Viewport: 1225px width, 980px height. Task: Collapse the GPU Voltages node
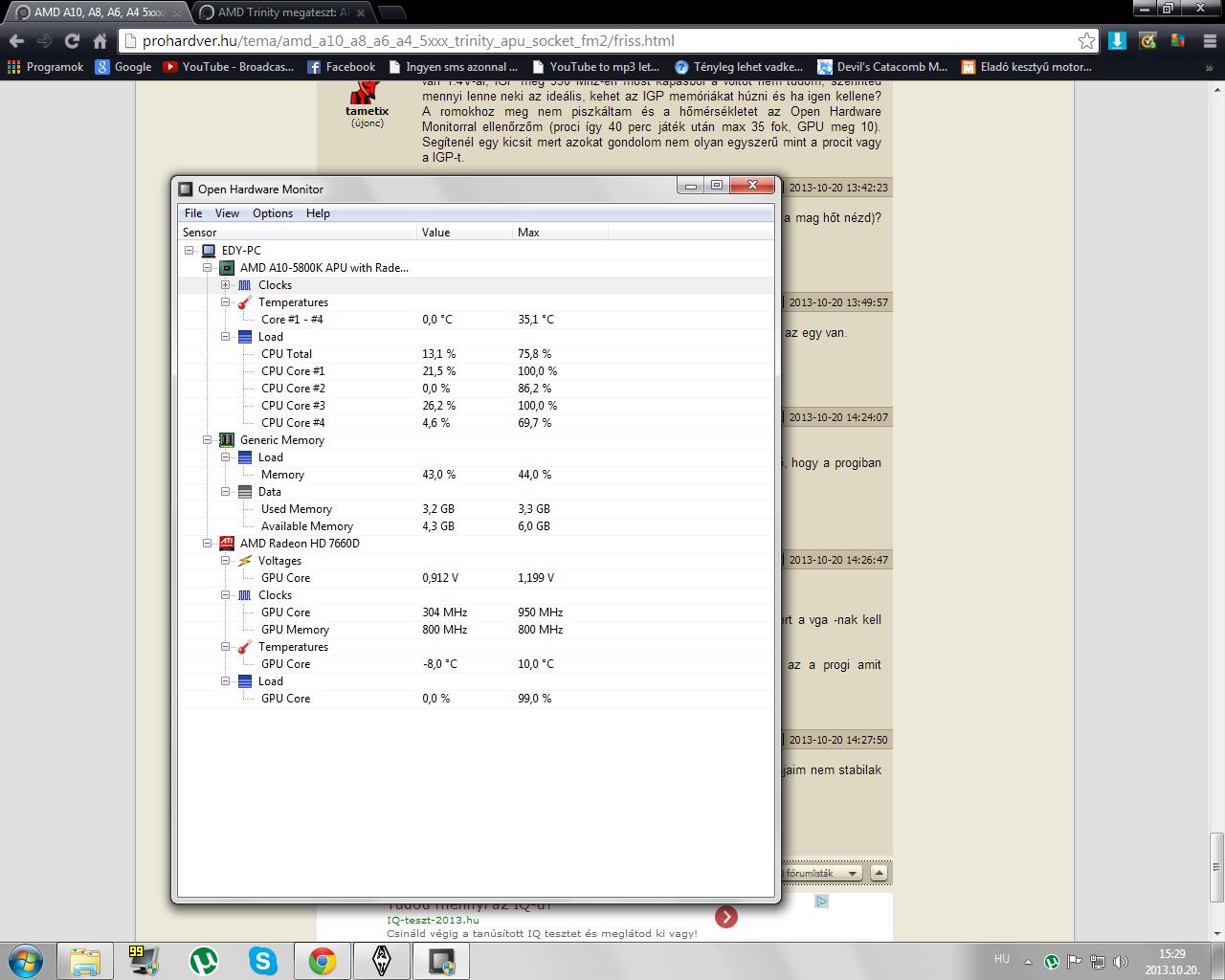coord(226,561)
